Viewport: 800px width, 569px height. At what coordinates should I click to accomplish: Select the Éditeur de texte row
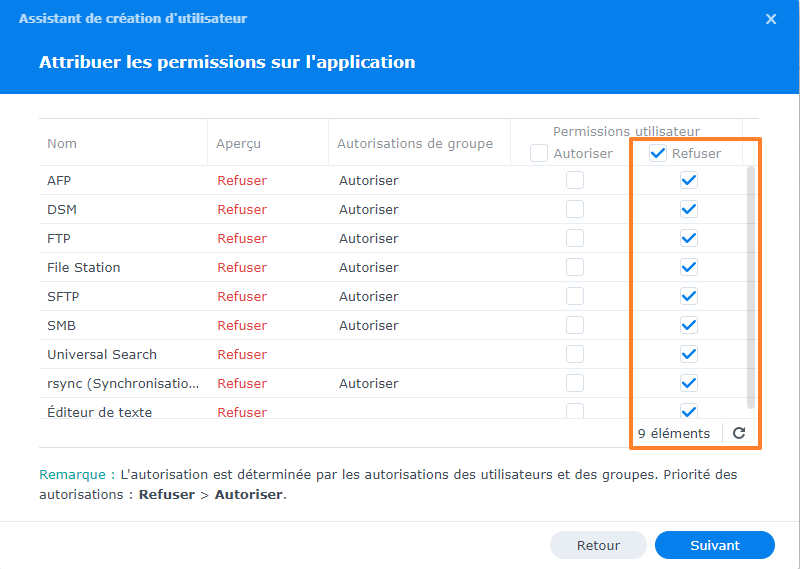(99, 412)
